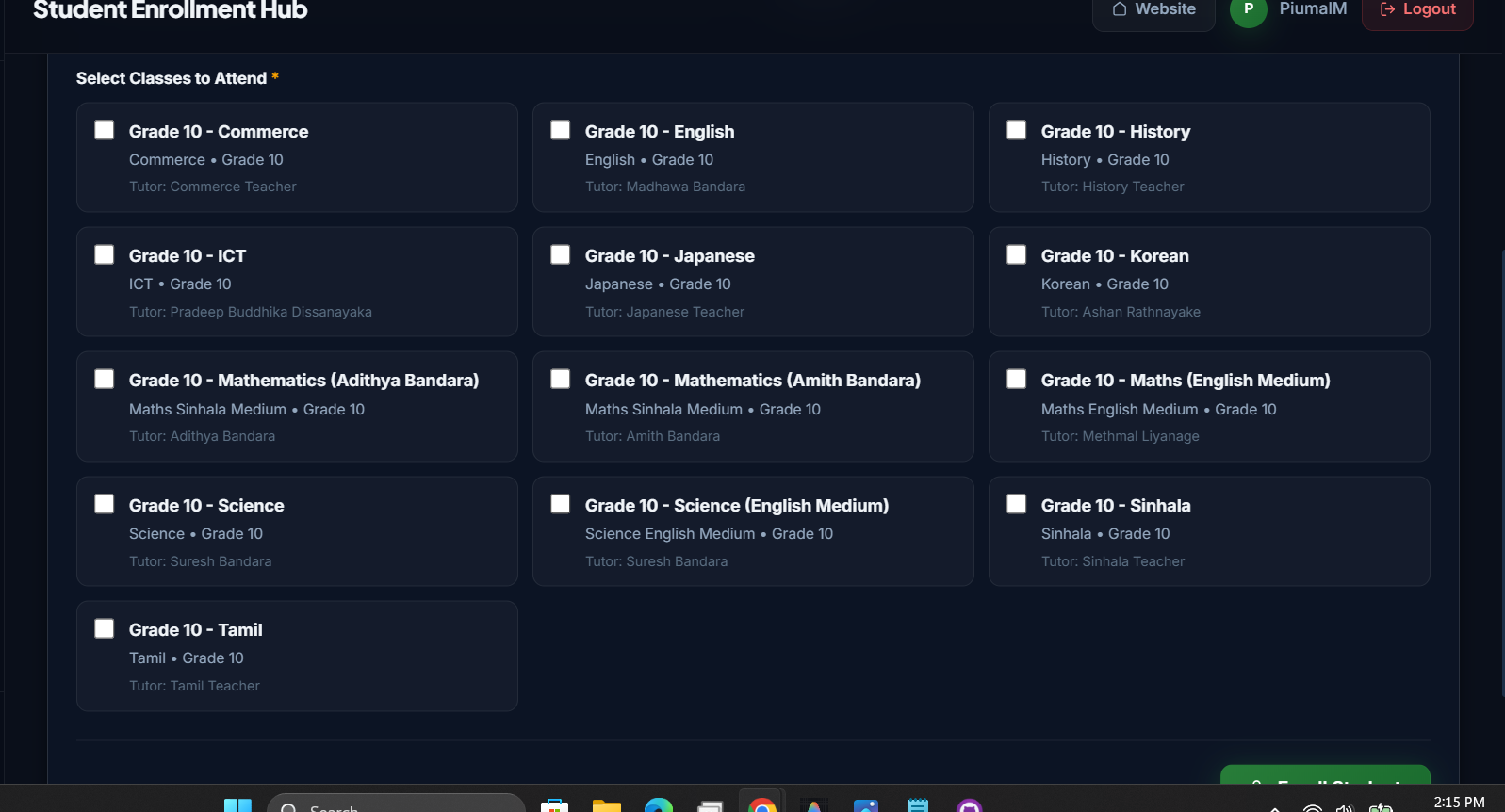Tick the Grade 10 - History checkbox

[x=1017, y=130]
